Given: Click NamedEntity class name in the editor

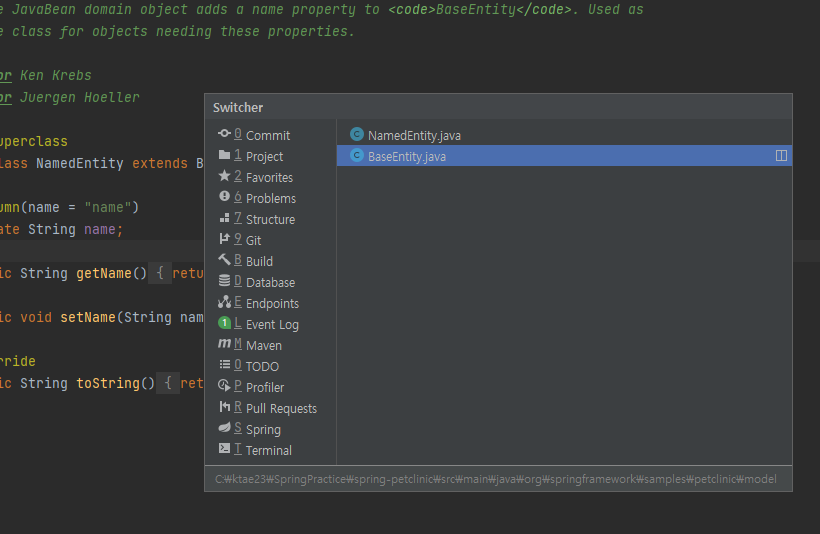Looking at the screenshot, I should coord(79,163).
